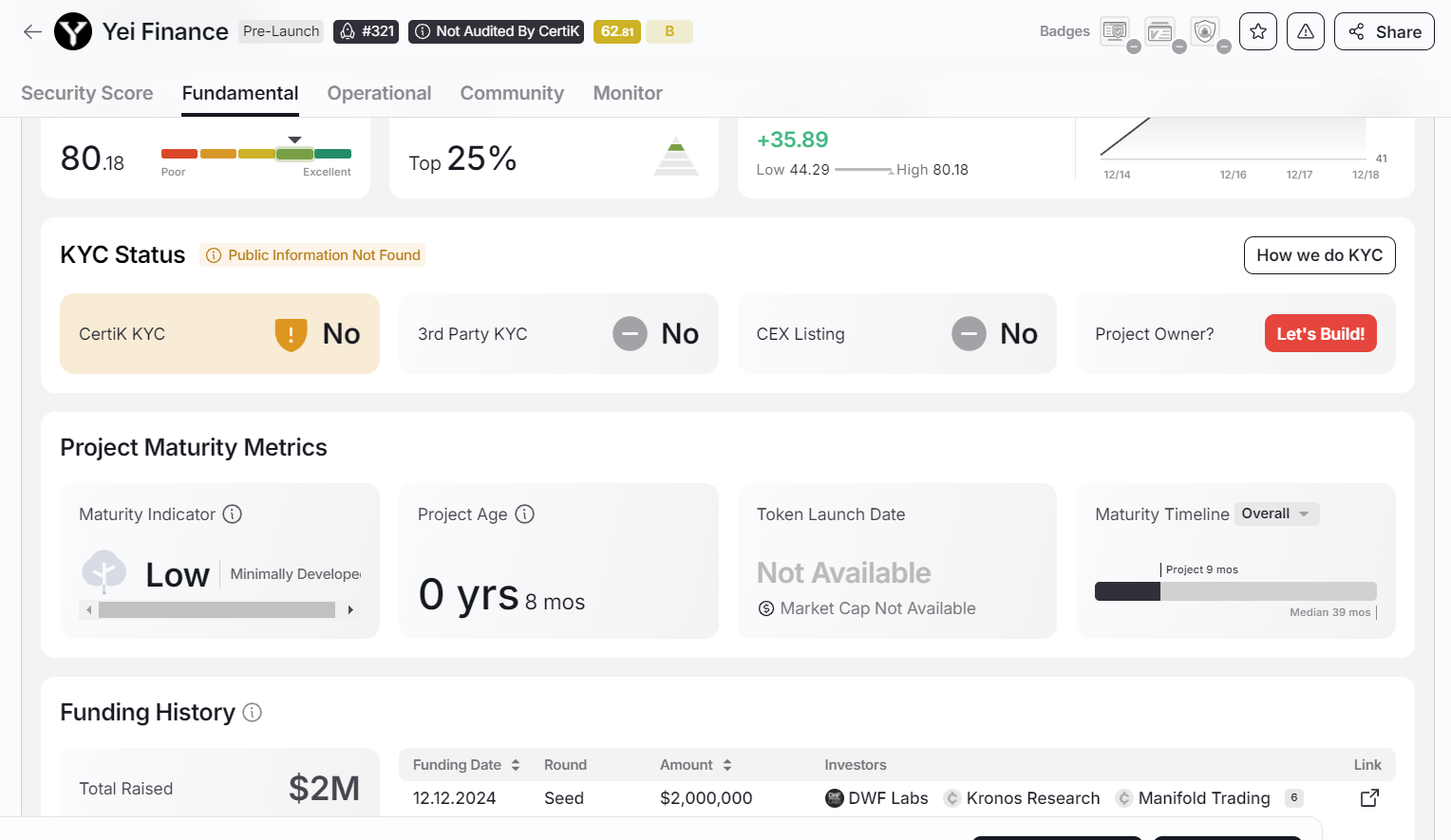The height and width of the screenshot is (840, 1451).
Task: Show Funding History info tooltip
Action: point(253,712)
